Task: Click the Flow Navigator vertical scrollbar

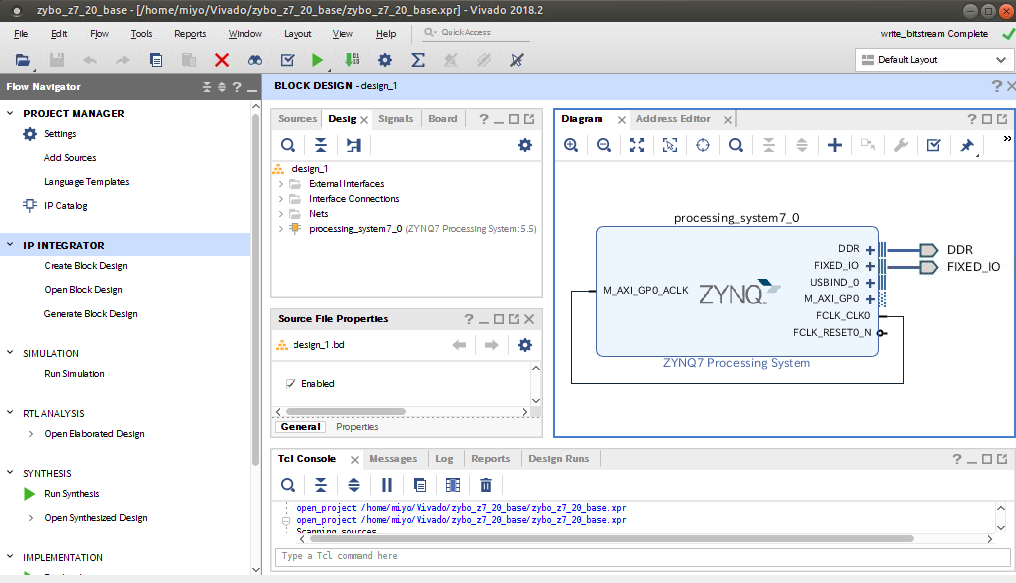Action: coord(255,290)
